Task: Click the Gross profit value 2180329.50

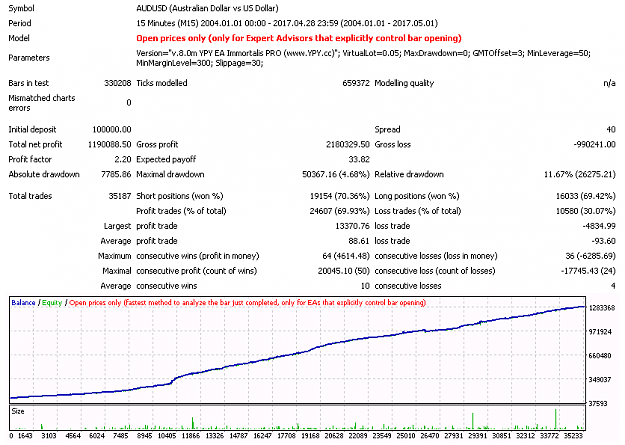Action: (x=348, y=144)
